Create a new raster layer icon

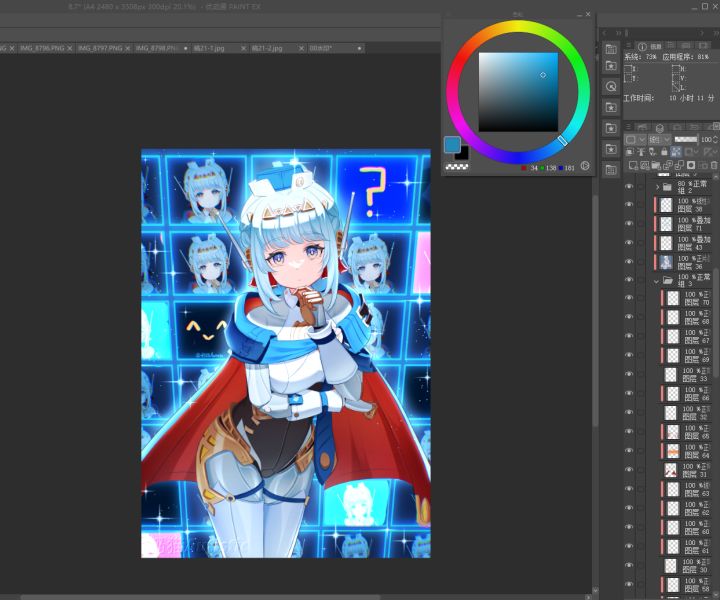click(x=633, y=165)
